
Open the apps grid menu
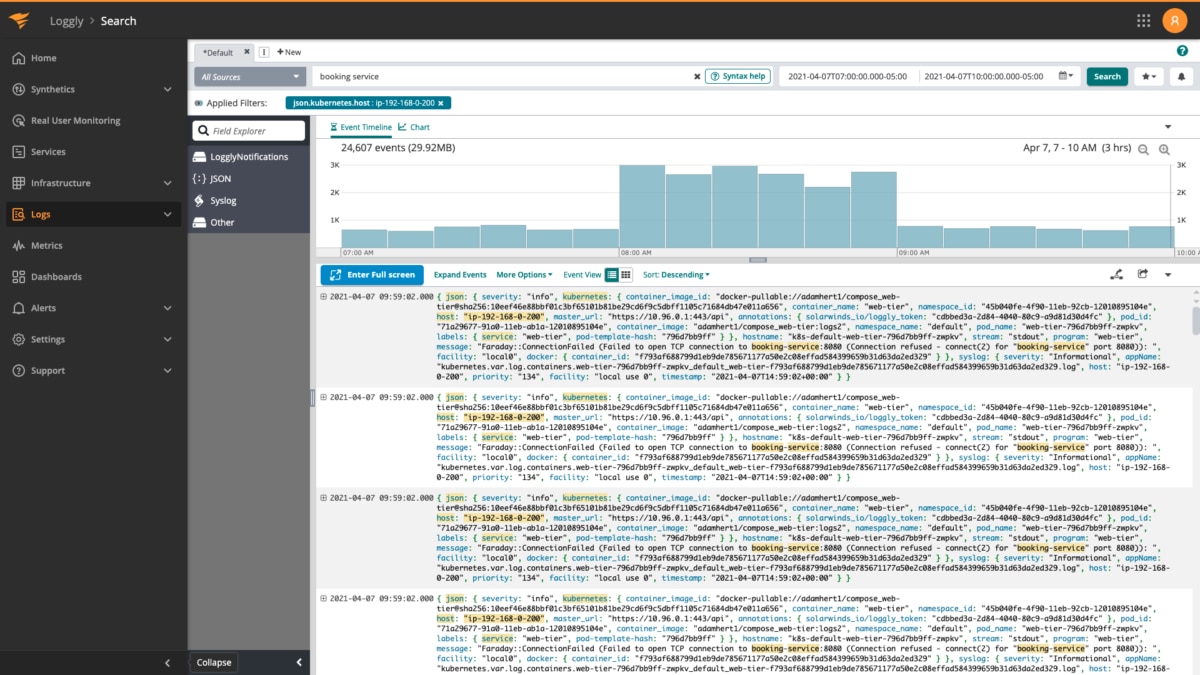point(1144,21)
